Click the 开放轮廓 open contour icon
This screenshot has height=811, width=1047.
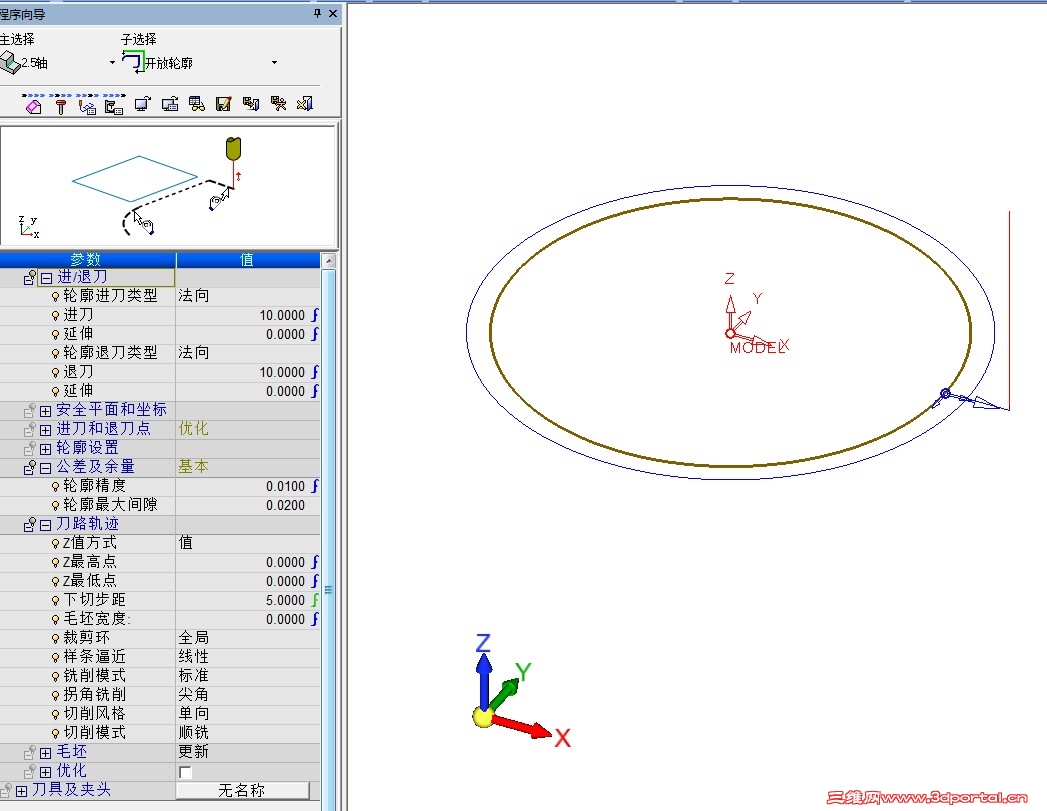133,62
